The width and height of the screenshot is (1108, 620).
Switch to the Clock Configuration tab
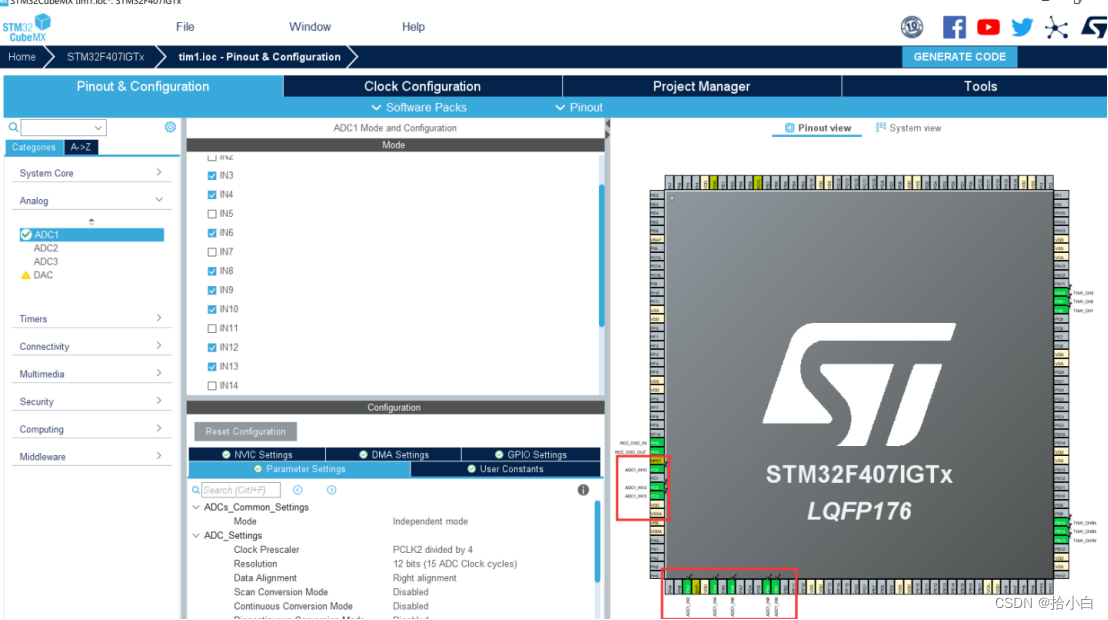point(423,86)
